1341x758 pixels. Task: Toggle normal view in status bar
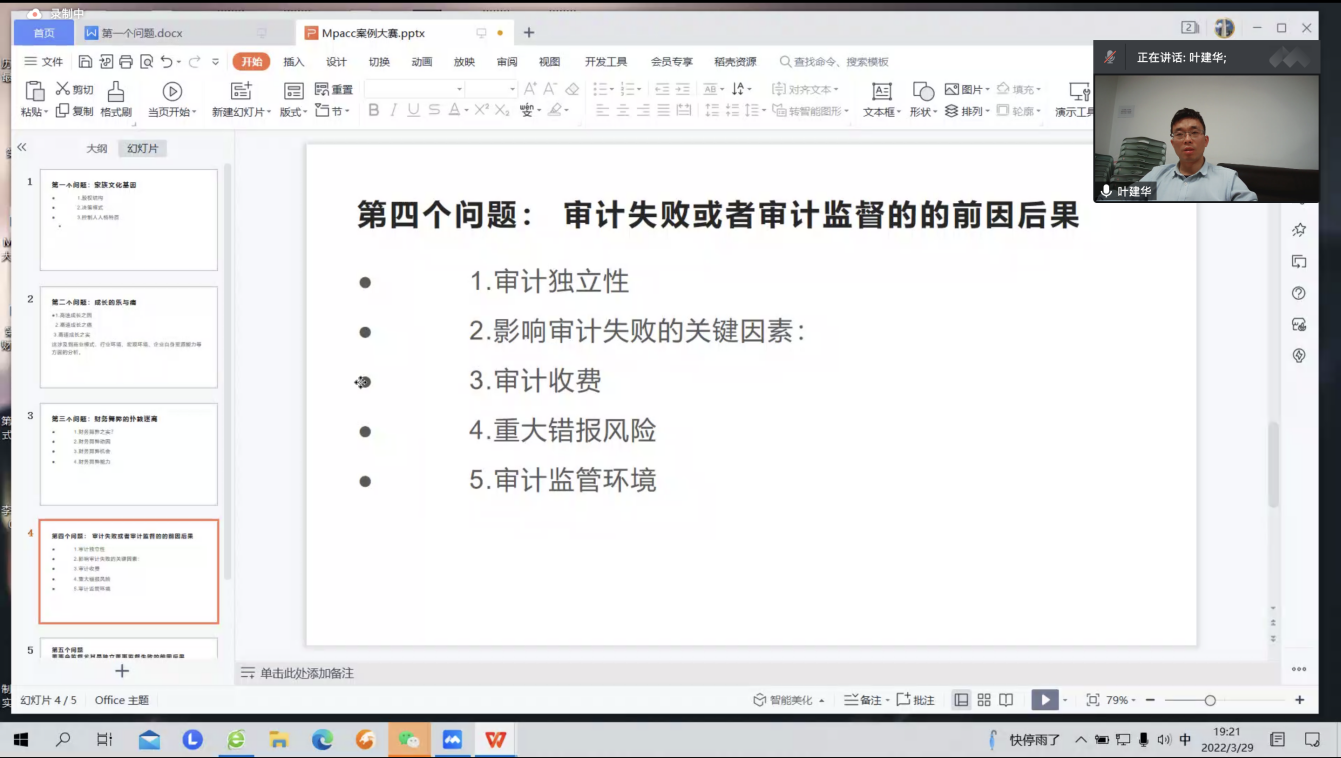tap(961, 700)
